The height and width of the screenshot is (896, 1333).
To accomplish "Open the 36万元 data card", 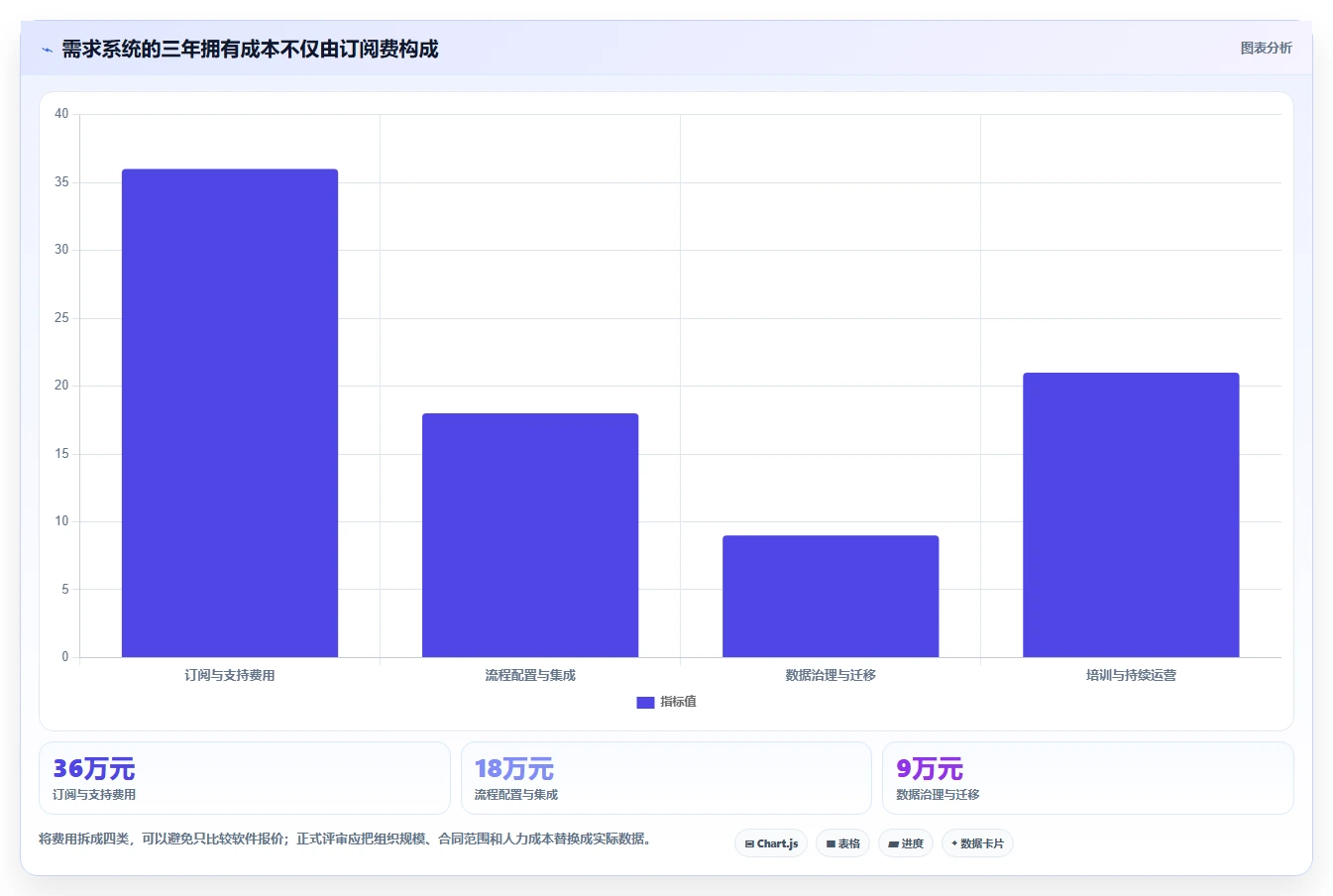I will (x=244, y=778).
